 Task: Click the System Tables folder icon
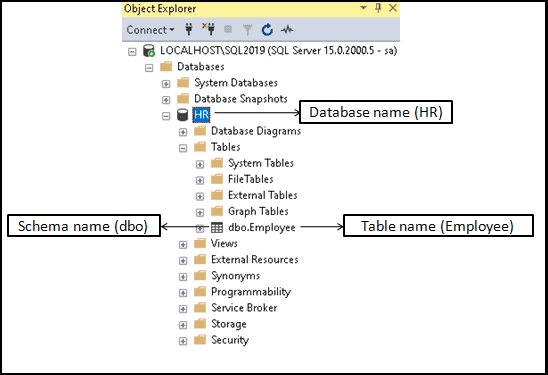pos(217,163)
